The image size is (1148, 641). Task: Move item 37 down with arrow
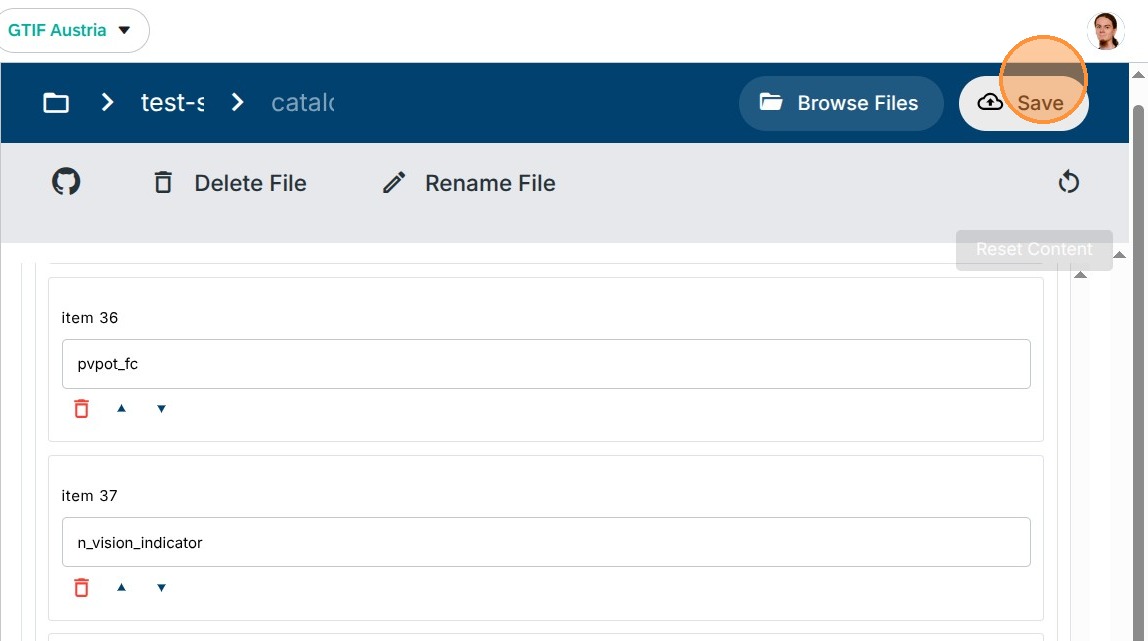(161, 587)
